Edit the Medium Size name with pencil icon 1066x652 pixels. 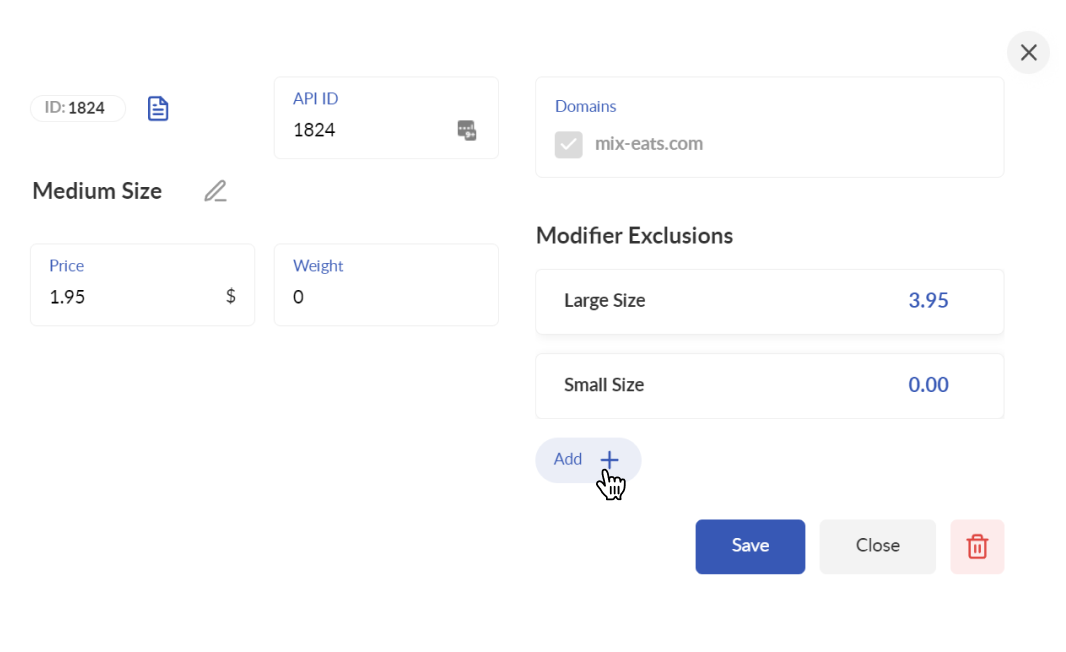point(216,191)
